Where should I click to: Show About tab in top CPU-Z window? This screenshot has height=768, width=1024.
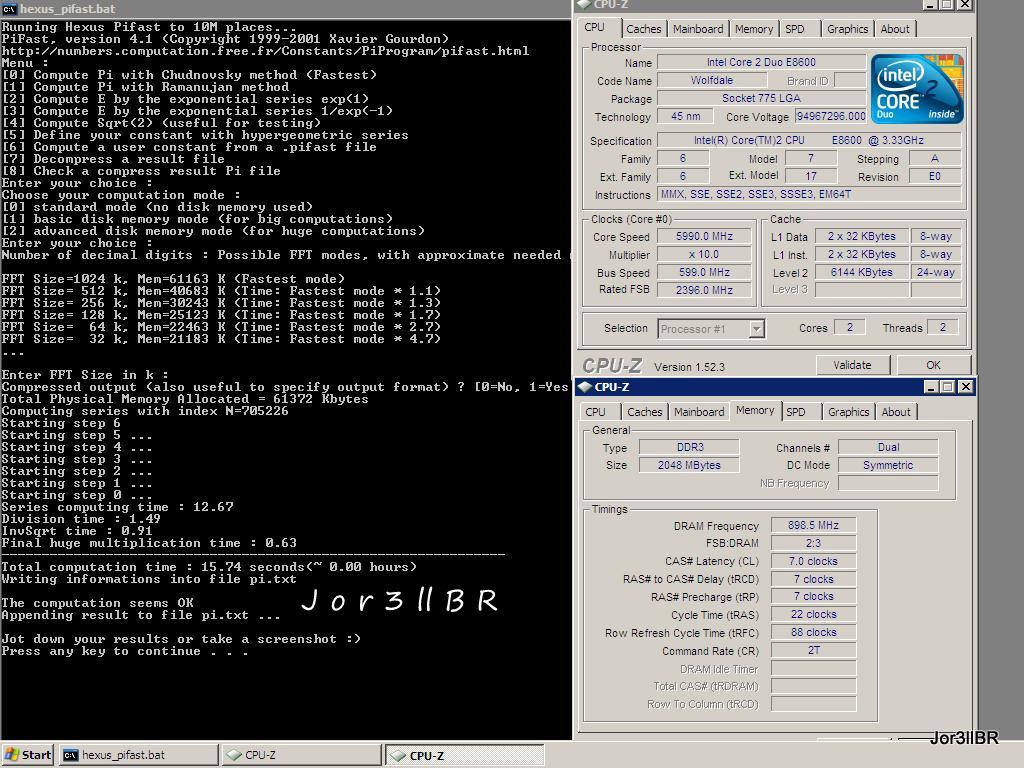point(895,29)
